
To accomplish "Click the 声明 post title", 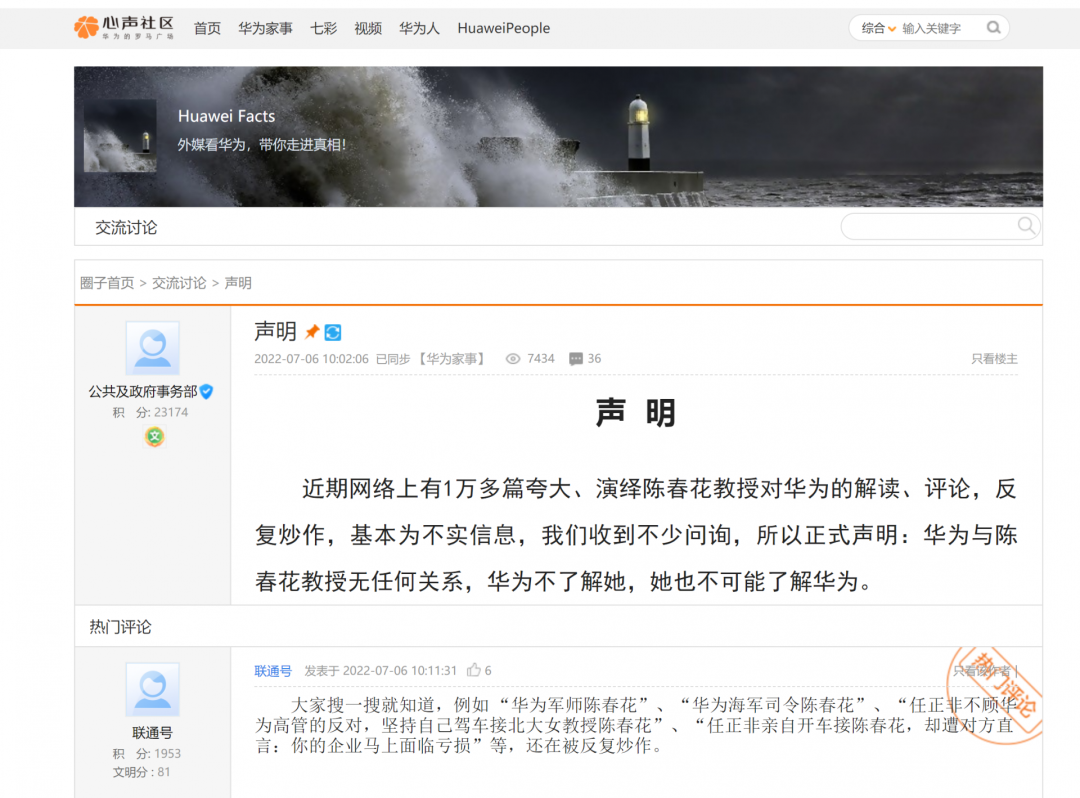I will (x=275, y=331).
